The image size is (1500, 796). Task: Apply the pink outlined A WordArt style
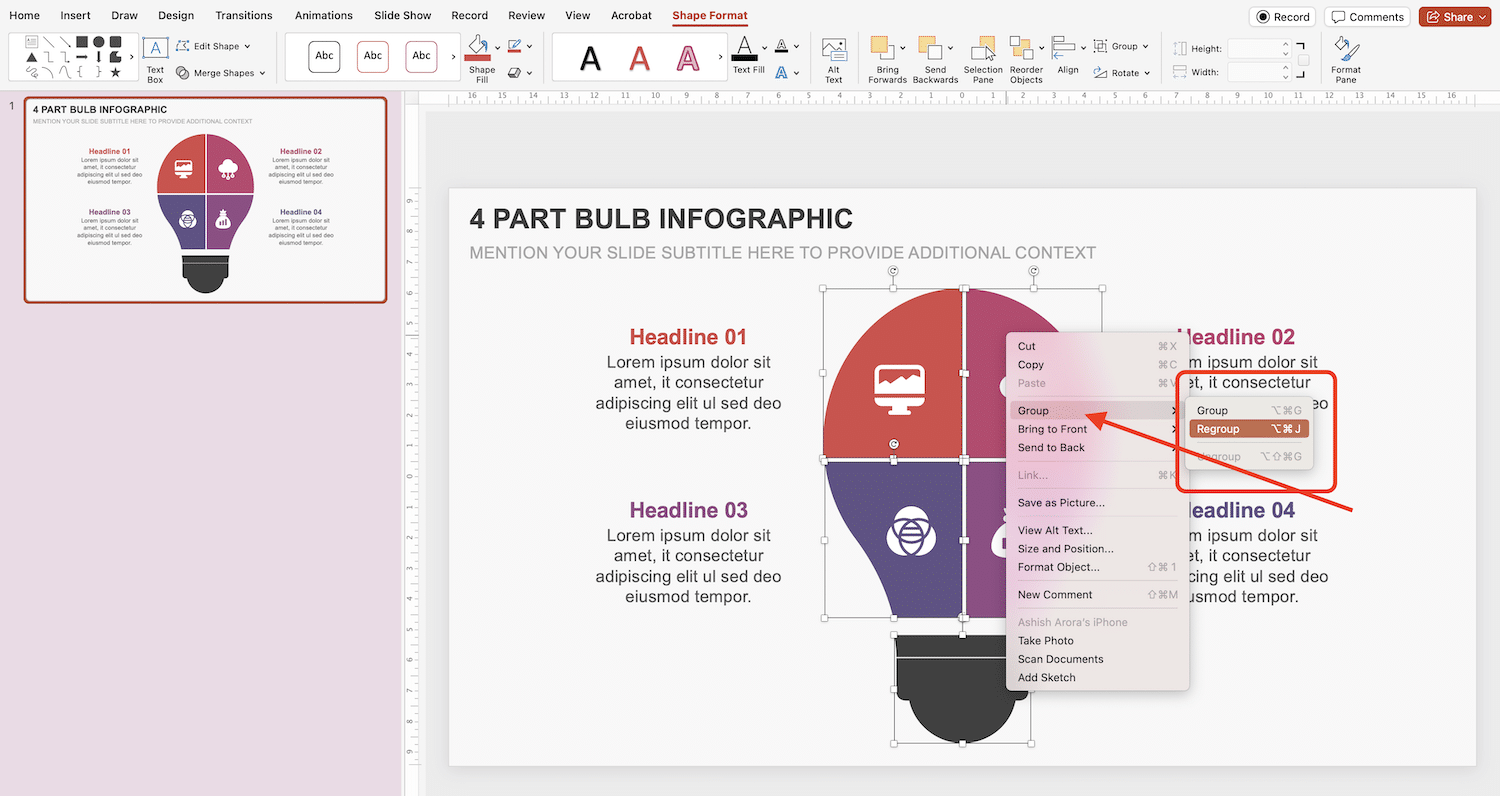click(688, 58)
